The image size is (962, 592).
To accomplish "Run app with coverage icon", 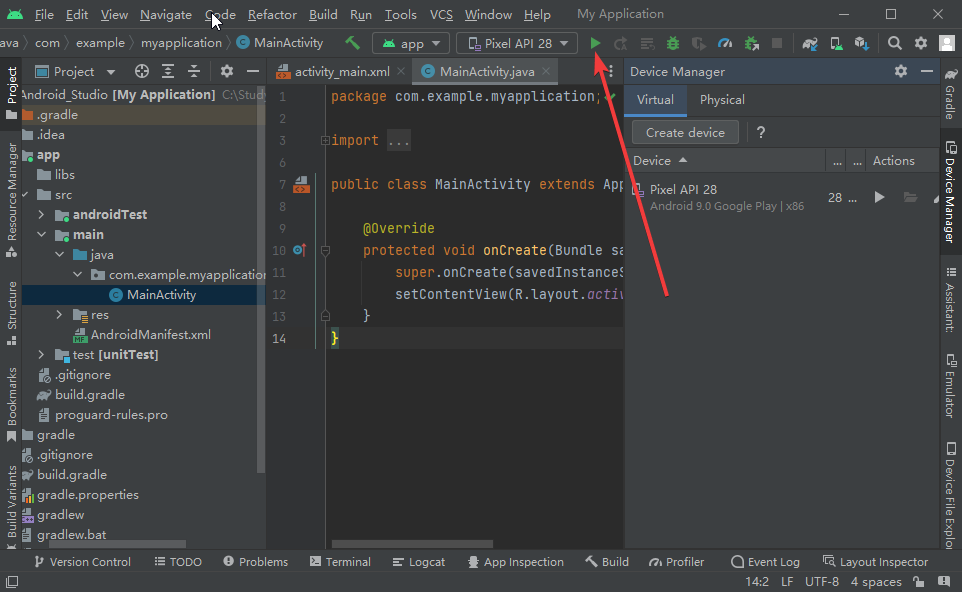I will (x=699, y=43).
